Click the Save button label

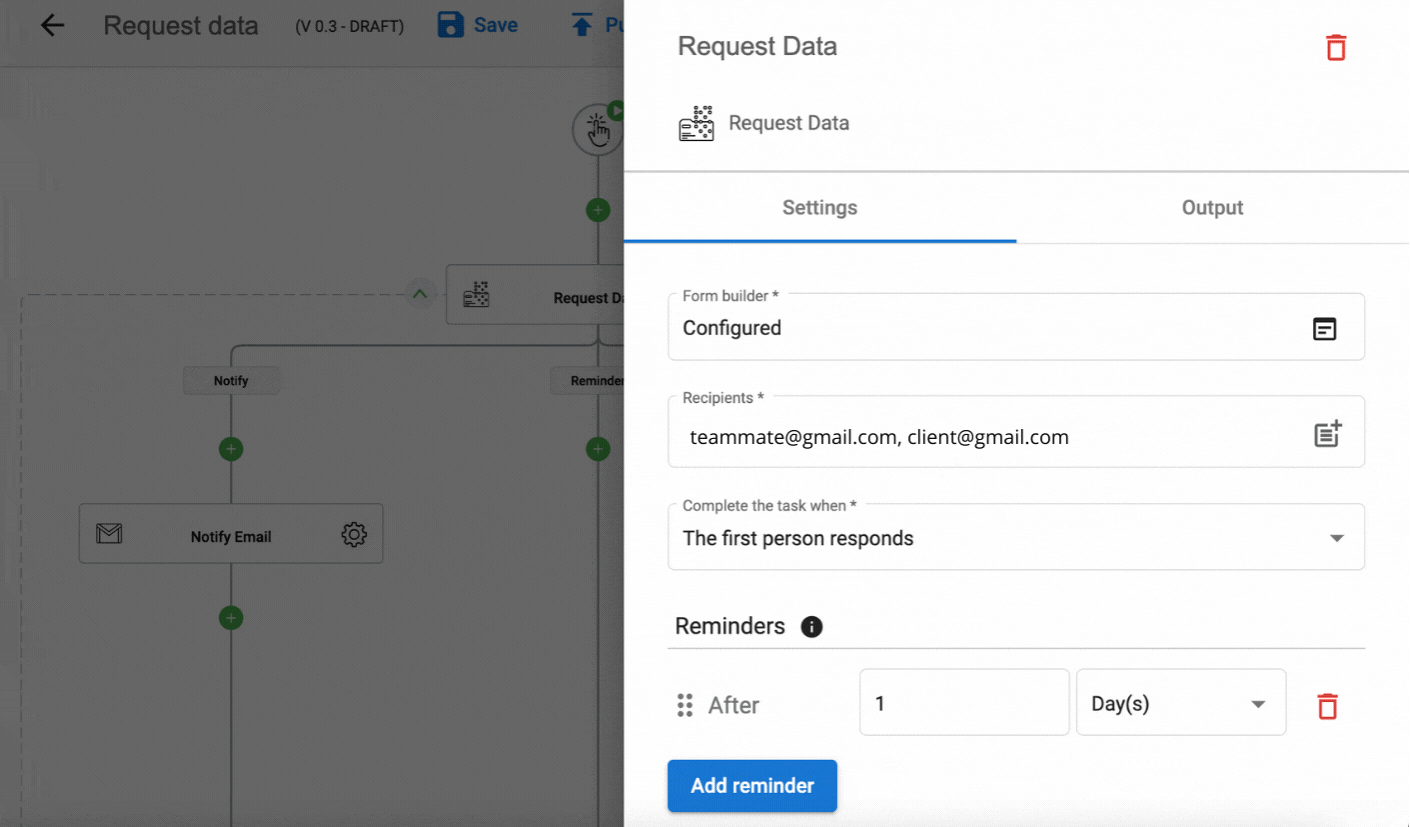click(496, 25)
